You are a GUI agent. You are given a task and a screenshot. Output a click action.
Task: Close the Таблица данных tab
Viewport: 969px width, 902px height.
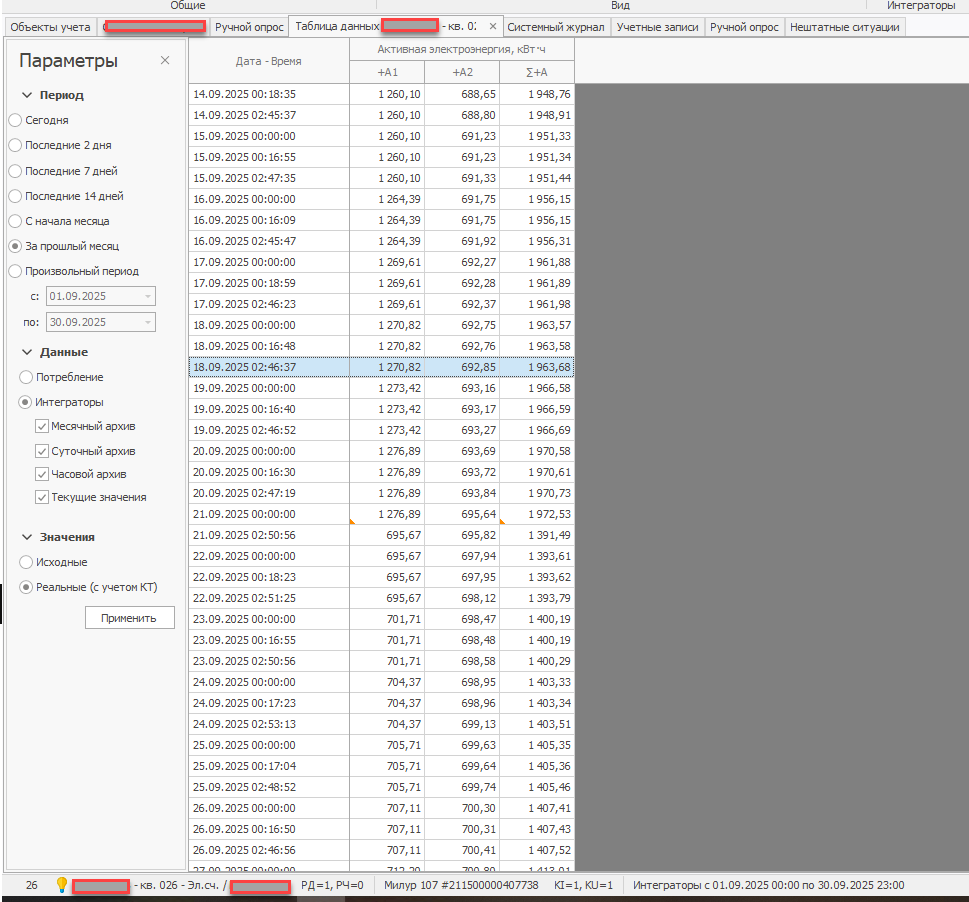[492, 27]
